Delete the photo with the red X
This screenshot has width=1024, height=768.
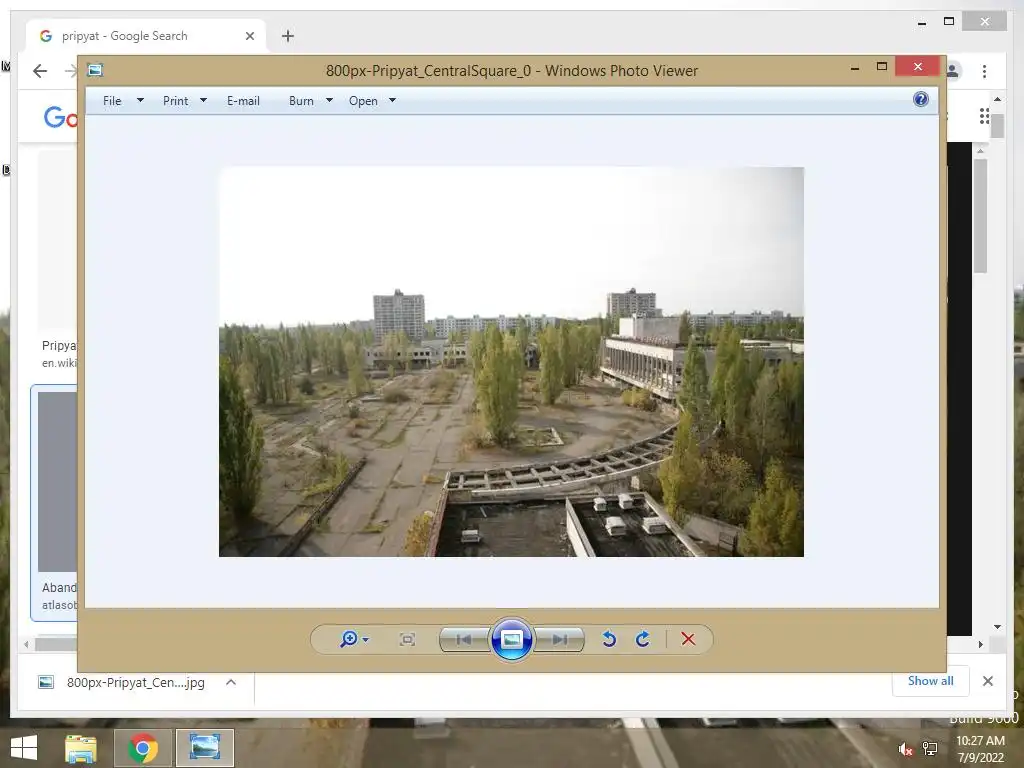(x=688, y=639)
